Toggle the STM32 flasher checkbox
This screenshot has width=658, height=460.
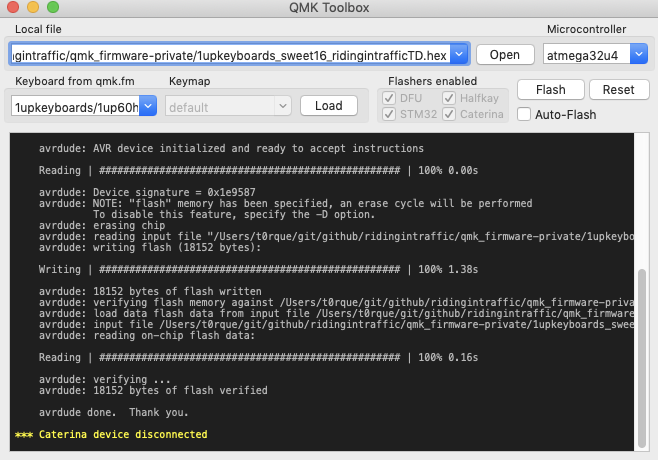tap(389, 114)
